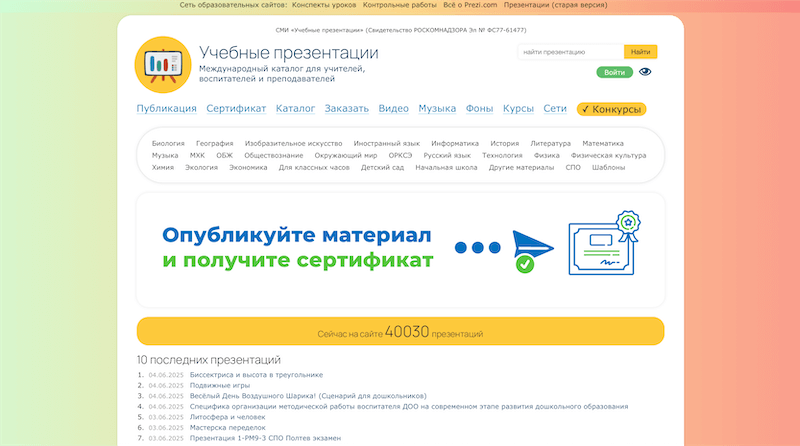
Task: Select the Химия category
Action: pos(163,167)
